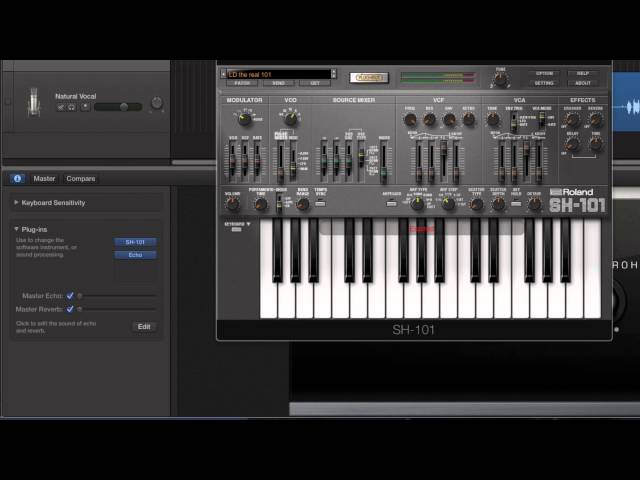
Task: Turn the ARP TYPE knob
Action: [417, 204]
